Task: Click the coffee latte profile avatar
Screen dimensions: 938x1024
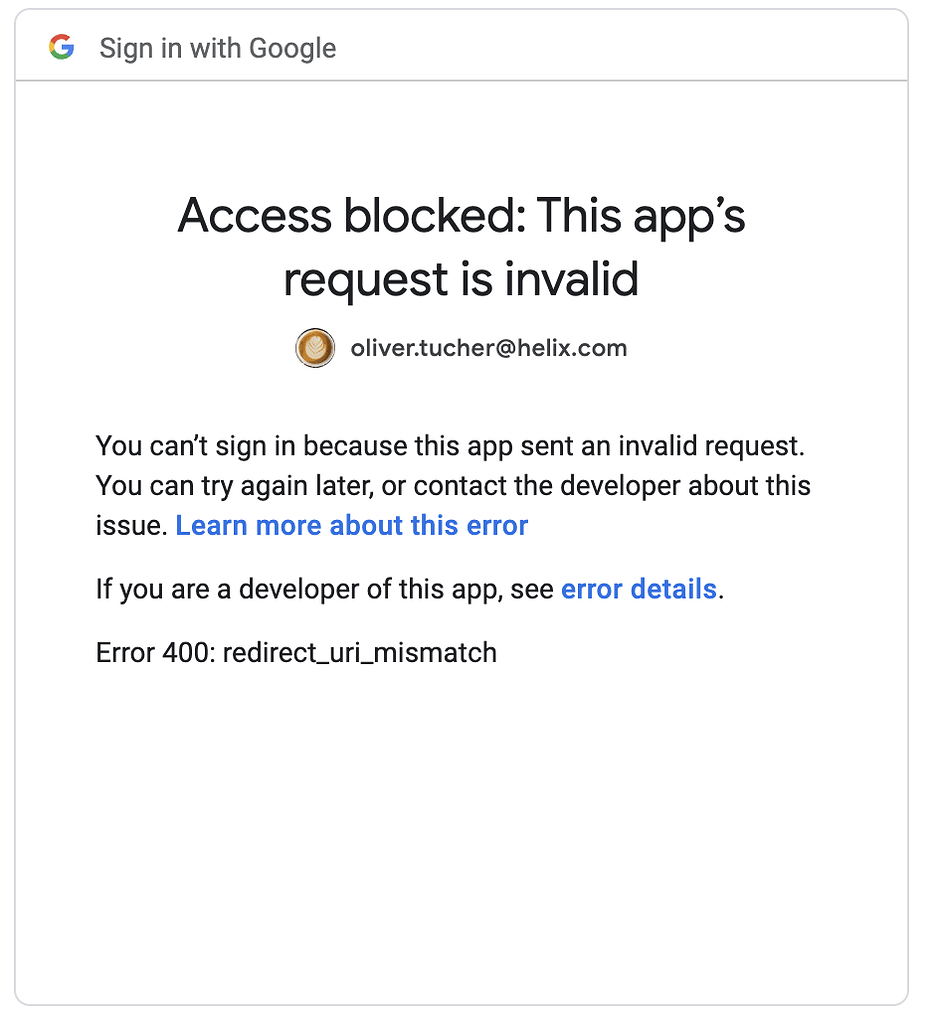Action: pos(315,347)
